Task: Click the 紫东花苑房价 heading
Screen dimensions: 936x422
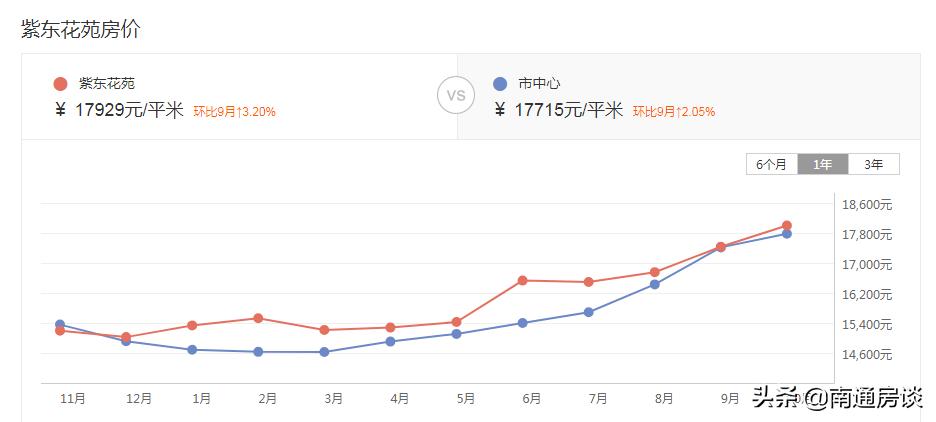Action: pos(80,30)
